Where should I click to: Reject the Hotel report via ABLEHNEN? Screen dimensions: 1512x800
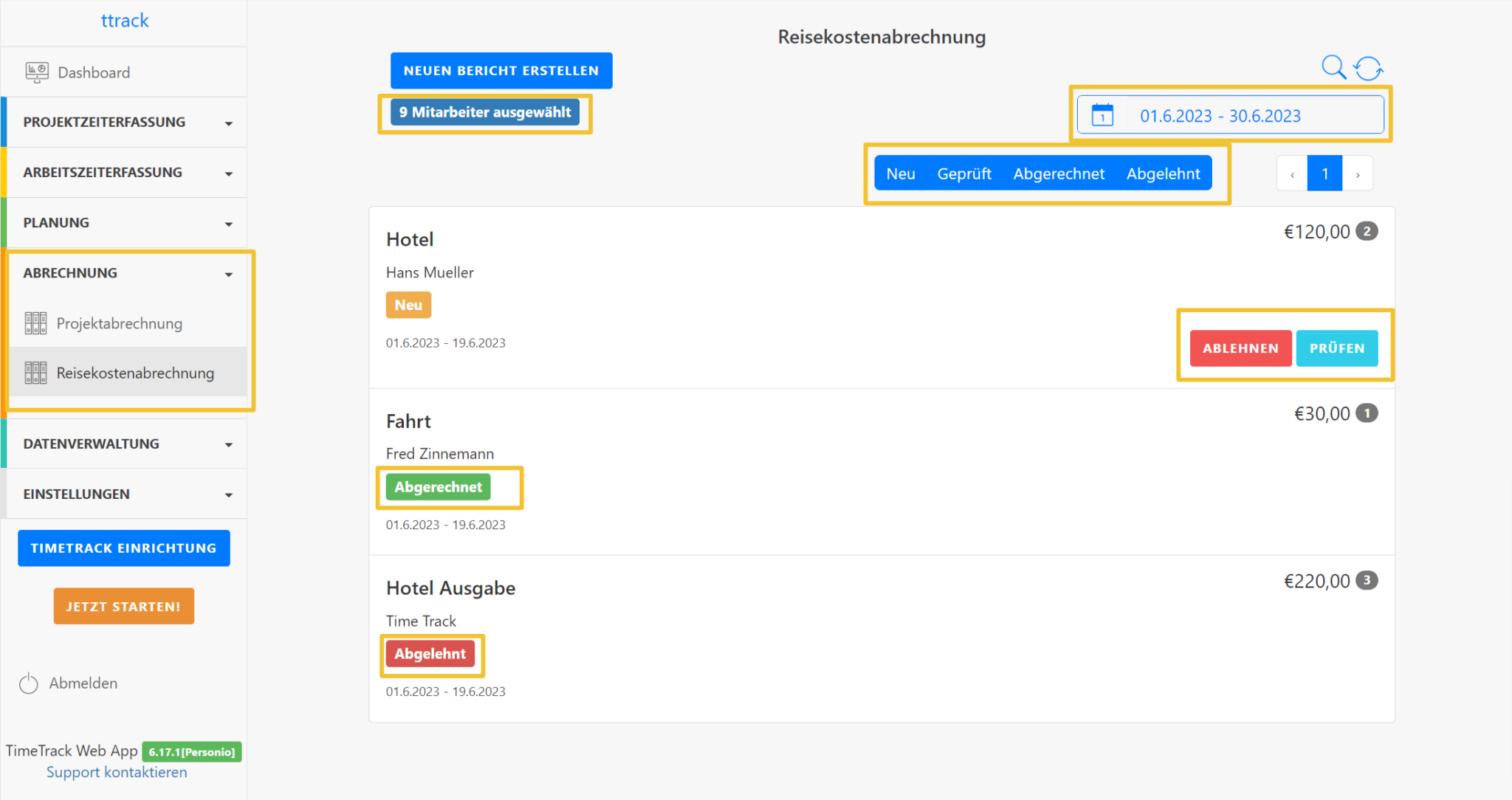tap(1240, 348)
